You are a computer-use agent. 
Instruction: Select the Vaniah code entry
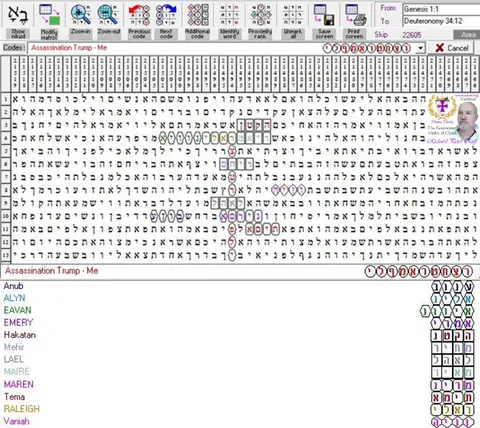click(16, 421)
